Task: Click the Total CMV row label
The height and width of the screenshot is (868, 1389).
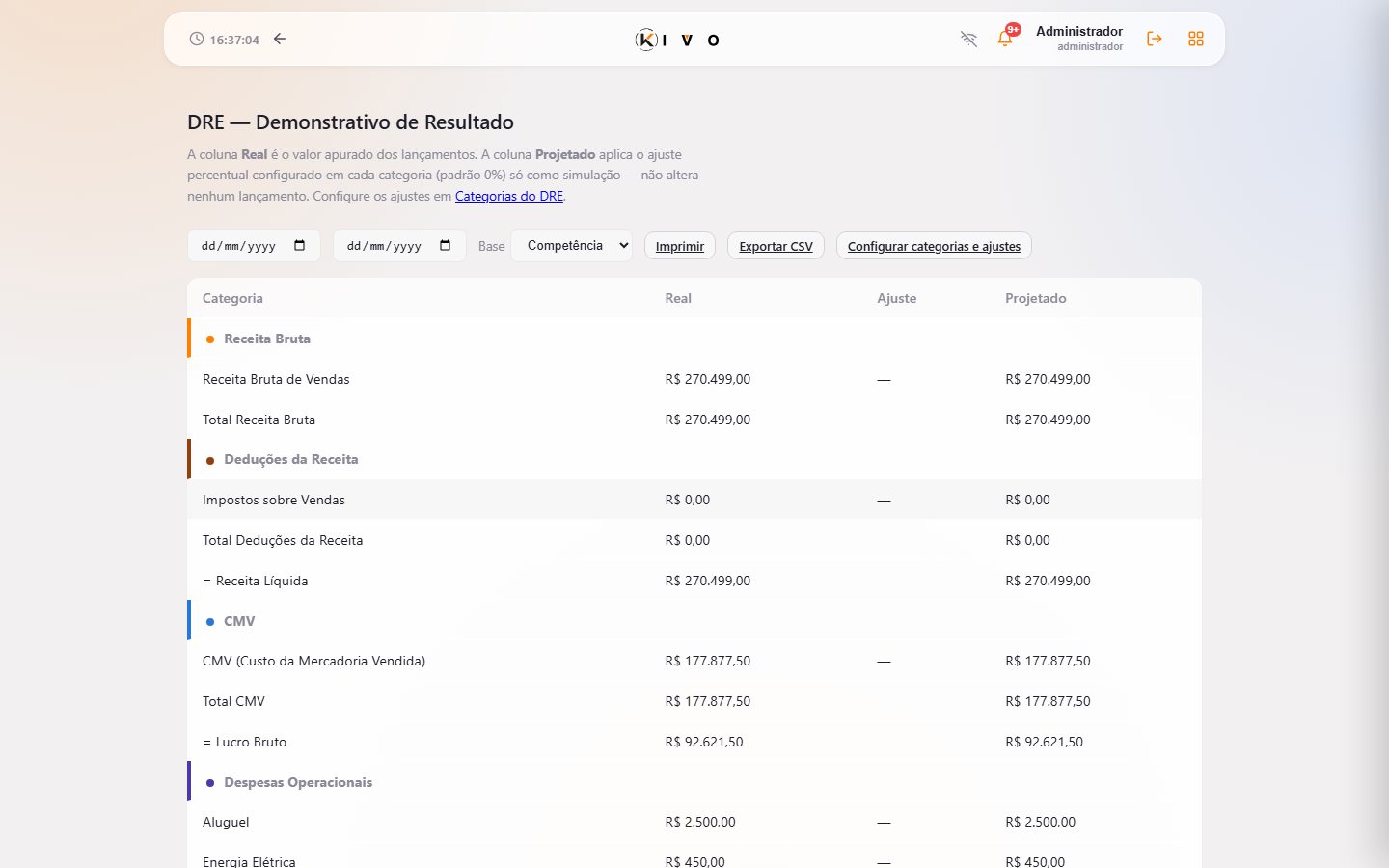Action: tap(233, 701)
